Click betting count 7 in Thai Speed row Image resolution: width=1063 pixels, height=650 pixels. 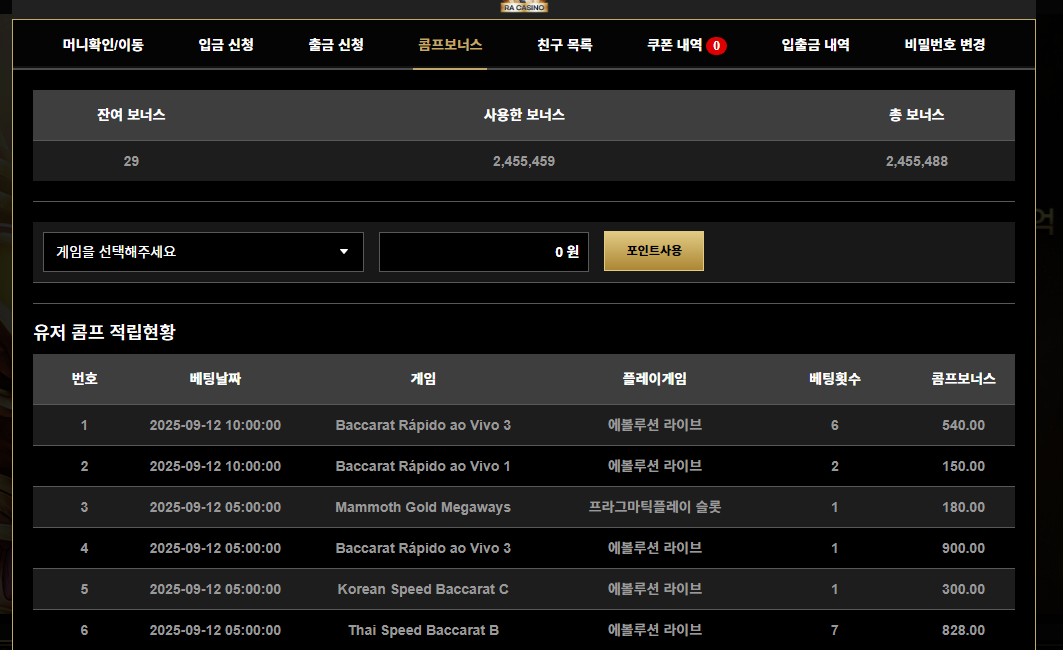[835, 630]
